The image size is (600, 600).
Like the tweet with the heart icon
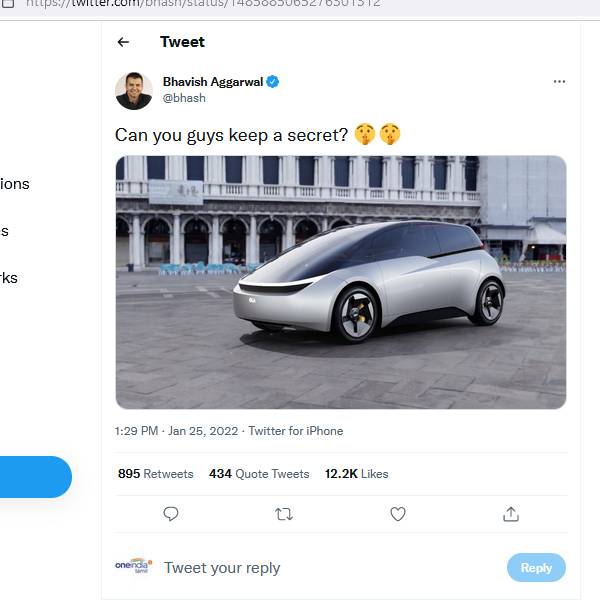pos(398,514)
